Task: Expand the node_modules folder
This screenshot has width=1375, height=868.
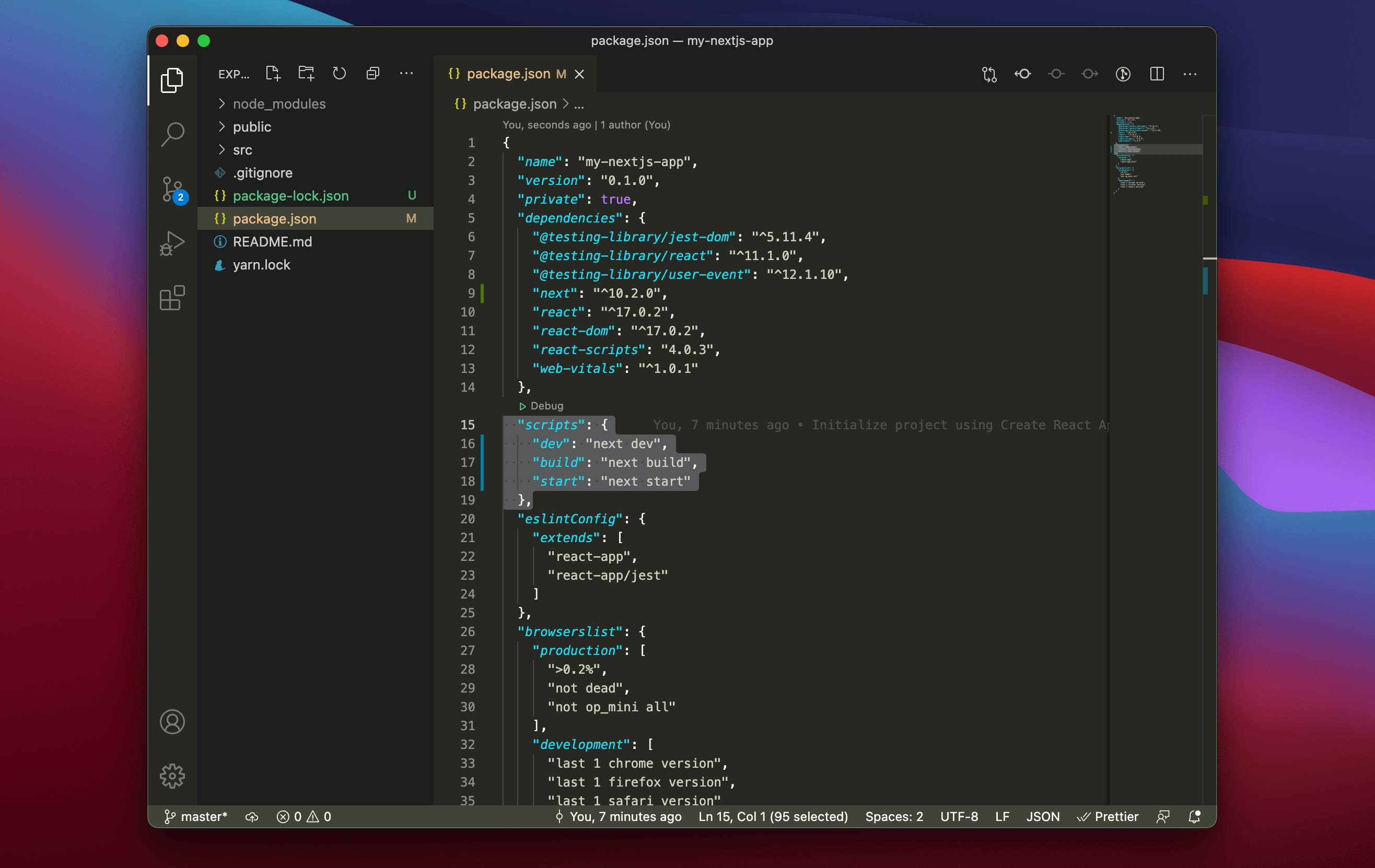Action: click(279, 104)
